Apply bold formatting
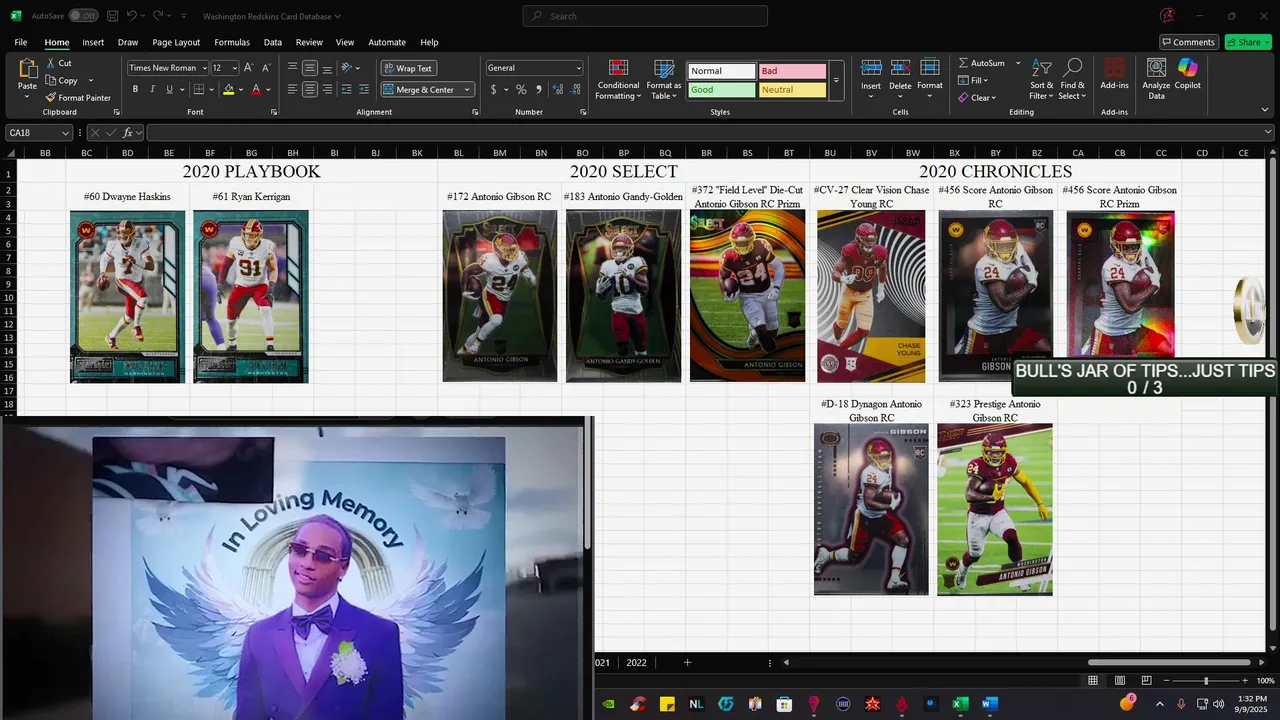 (x=136, y=89)
